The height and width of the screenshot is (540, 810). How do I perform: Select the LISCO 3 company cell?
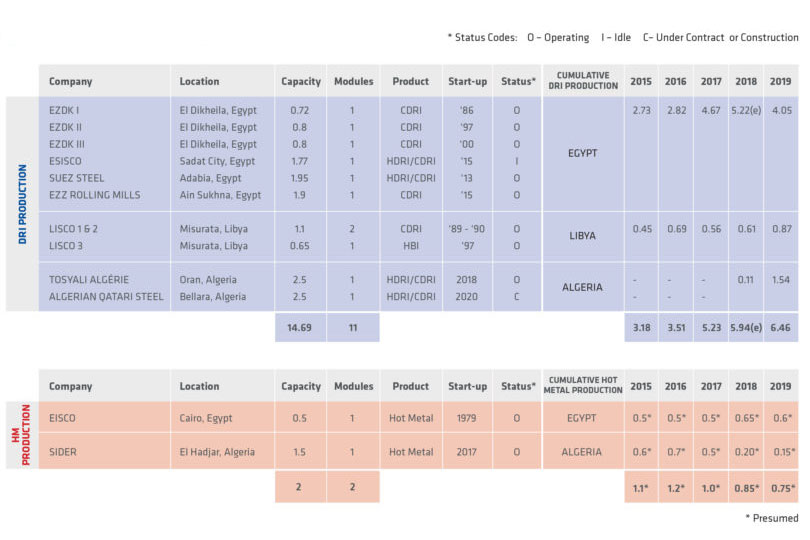(x=66, y=246)
